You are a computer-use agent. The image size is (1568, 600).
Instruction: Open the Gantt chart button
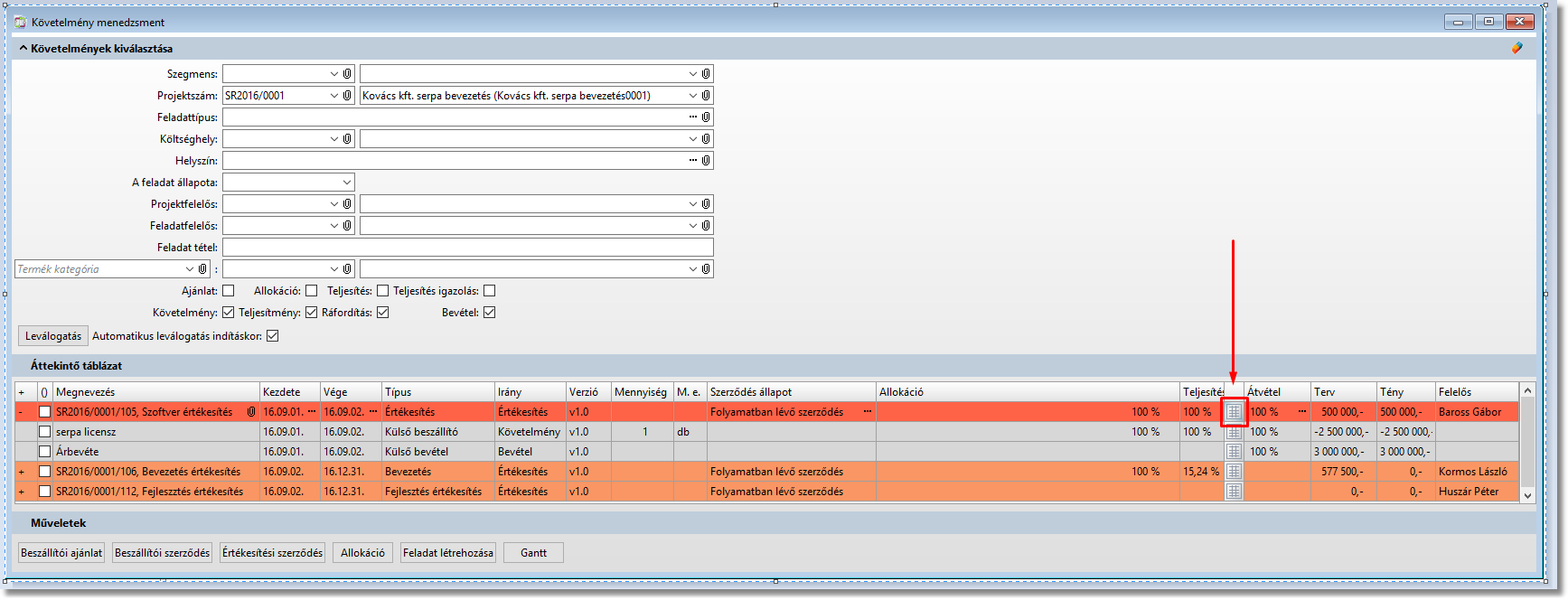533,553
